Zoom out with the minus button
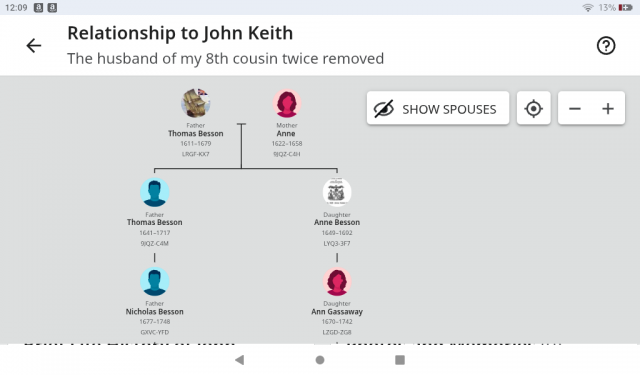This screenshot has height=375, width=640. pos(575,109)
